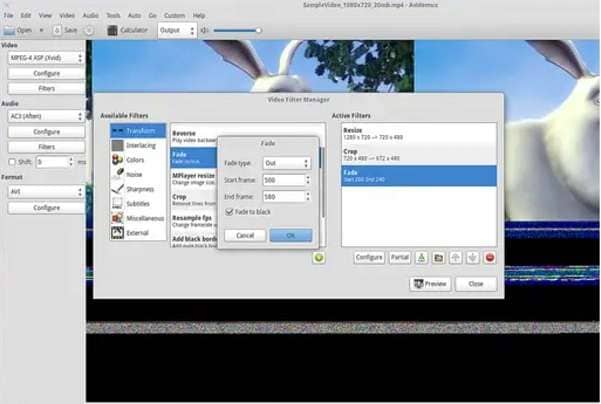601x404 pixels.
Task: Click the load filters folder icon
Action: 438,258
